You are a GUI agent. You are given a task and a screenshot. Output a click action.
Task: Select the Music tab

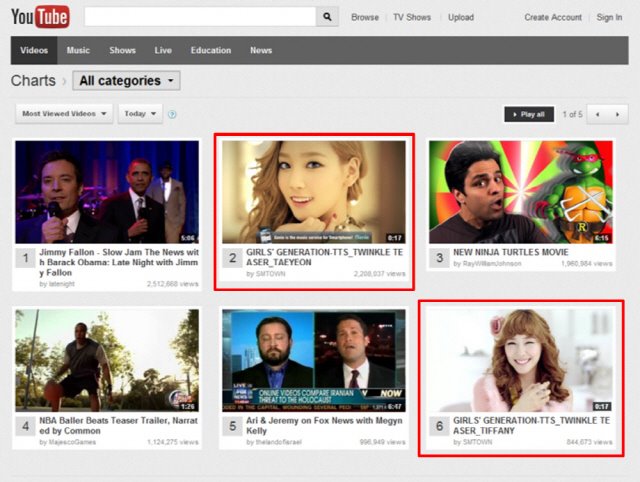point(78,50)
